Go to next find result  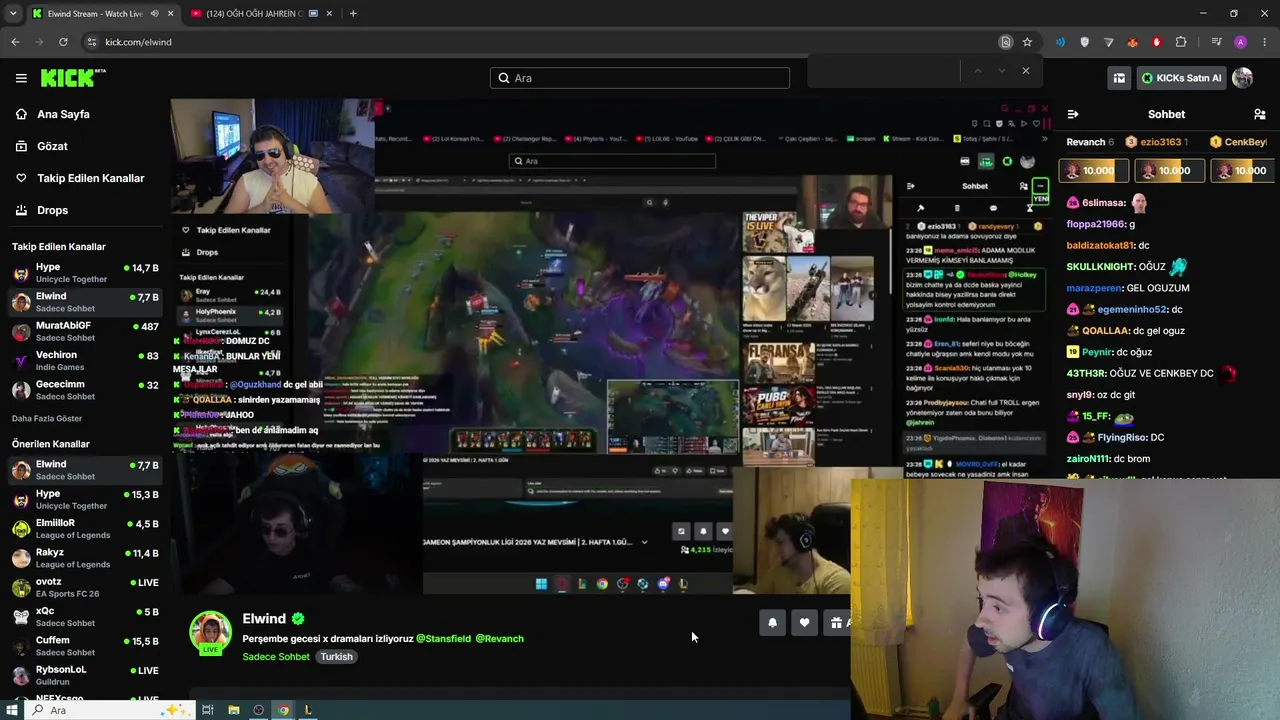(1001, 71)
